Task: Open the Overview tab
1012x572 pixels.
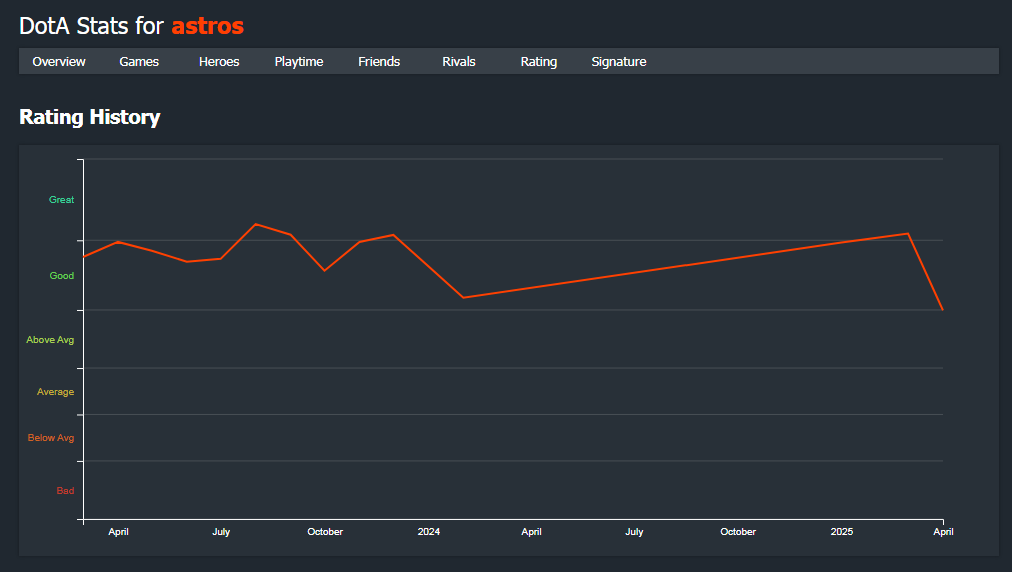Action: (59, 61)
